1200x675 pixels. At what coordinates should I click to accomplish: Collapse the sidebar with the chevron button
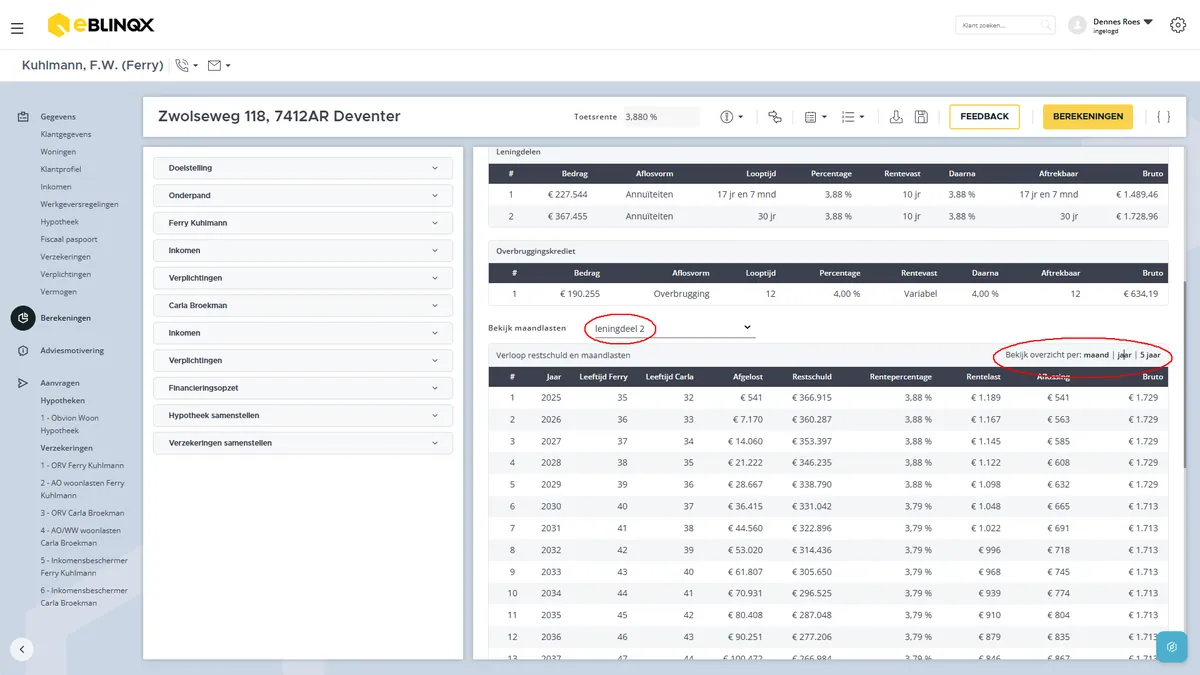click(x=22, y=649)
